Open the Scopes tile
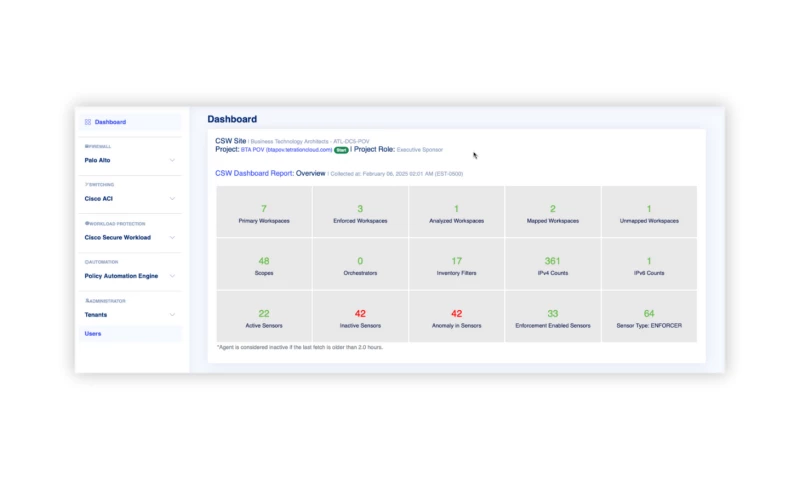This screenshot has height=480, width=800. pos(264,264)
